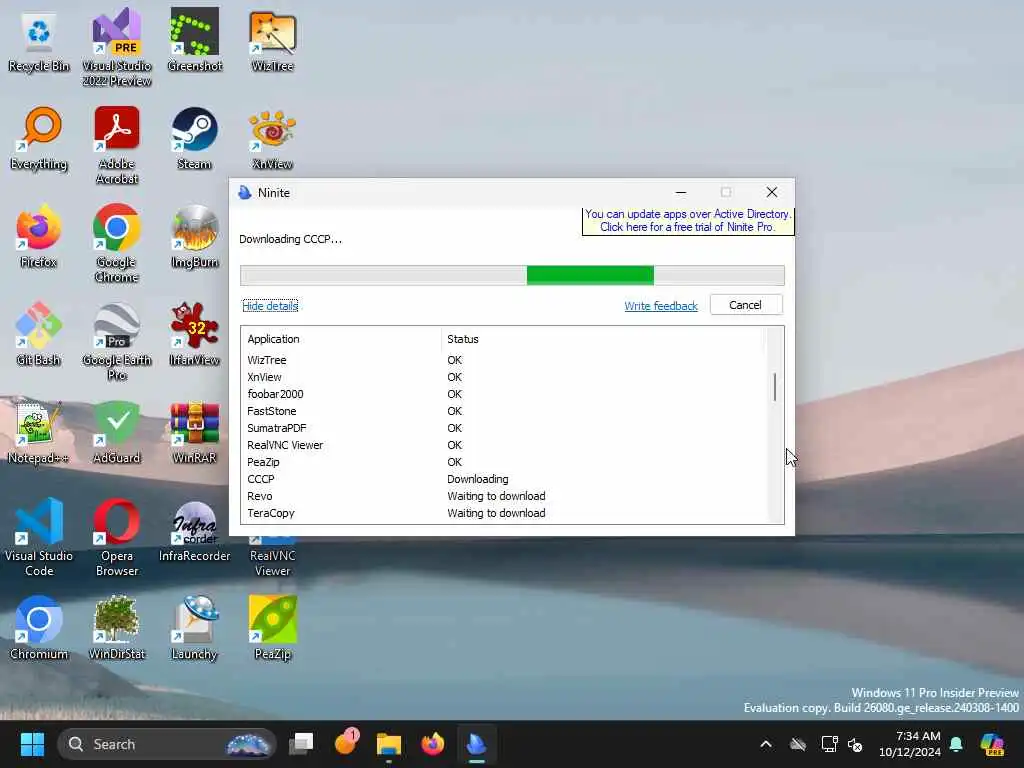Click the muted volume tray icon
Screen dimensions: 1024x768
[x=855, y=744]
